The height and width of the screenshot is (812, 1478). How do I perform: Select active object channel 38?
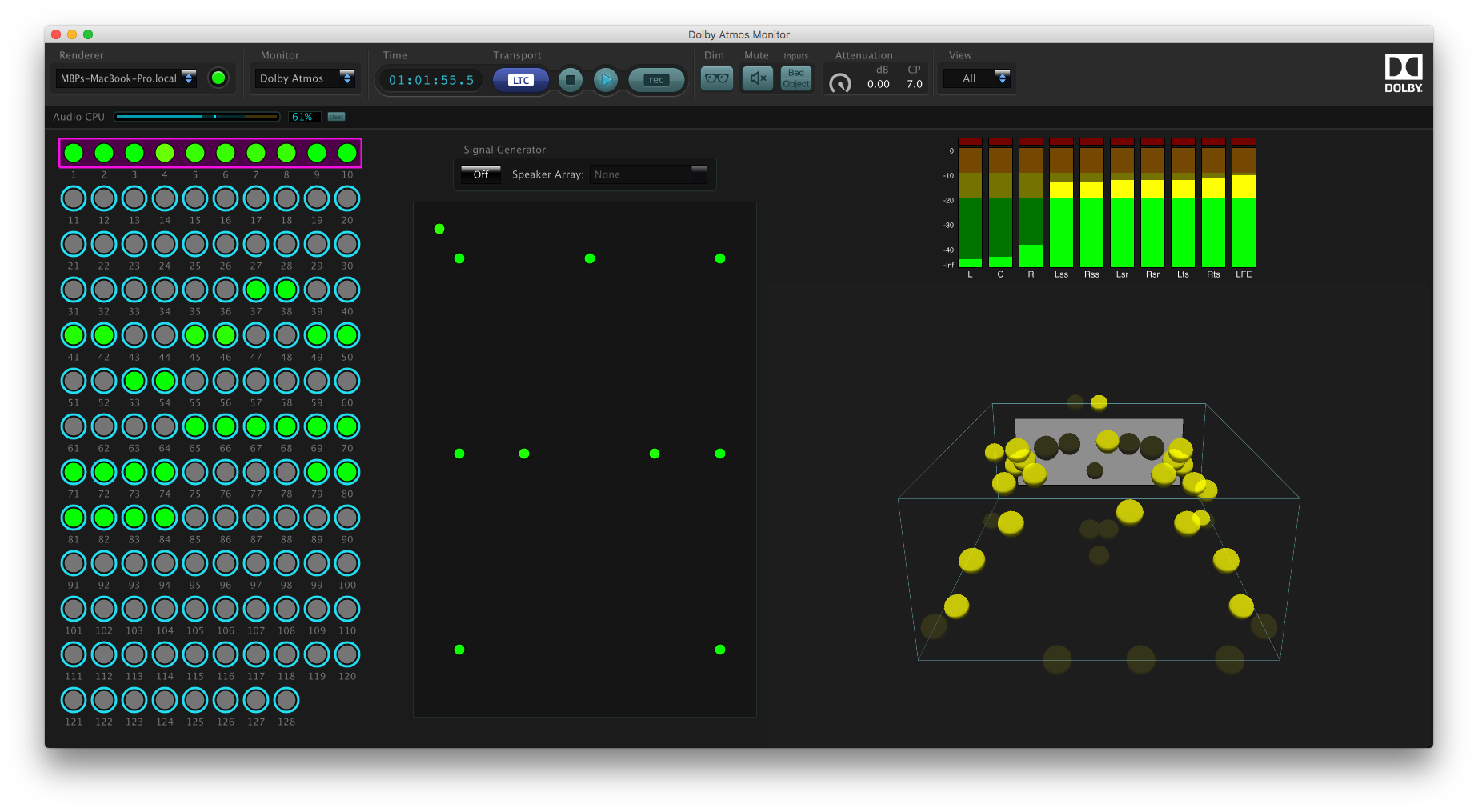click(286, 289)
